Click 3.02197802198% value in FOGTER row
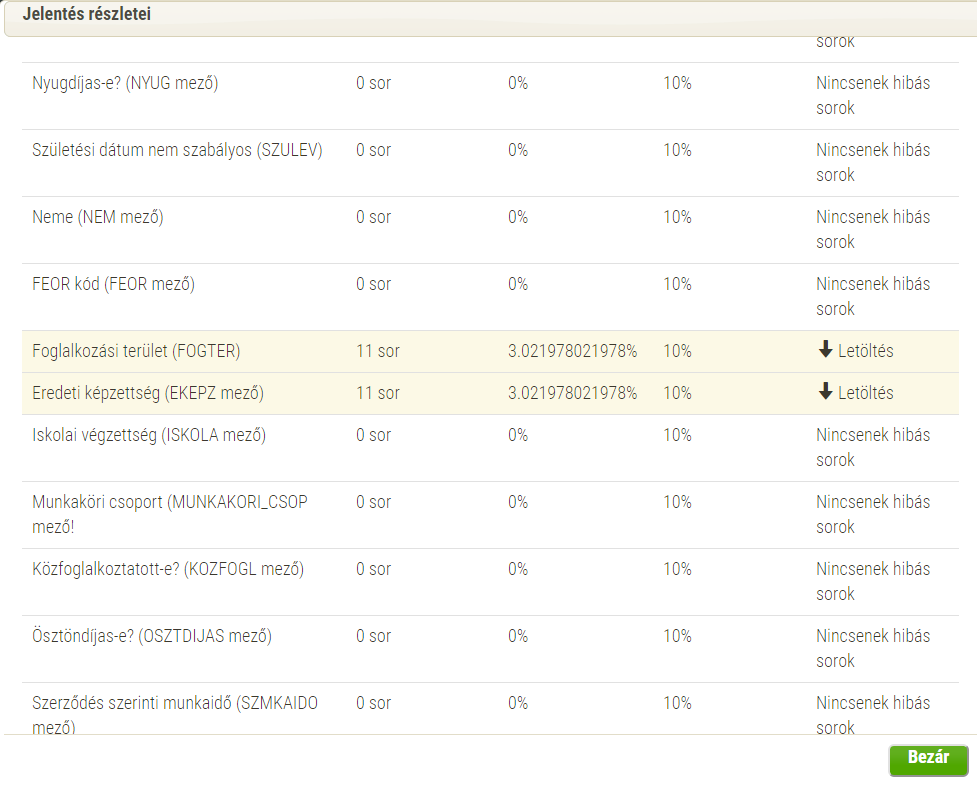This screenshot has height=785, width=977. 573,351
